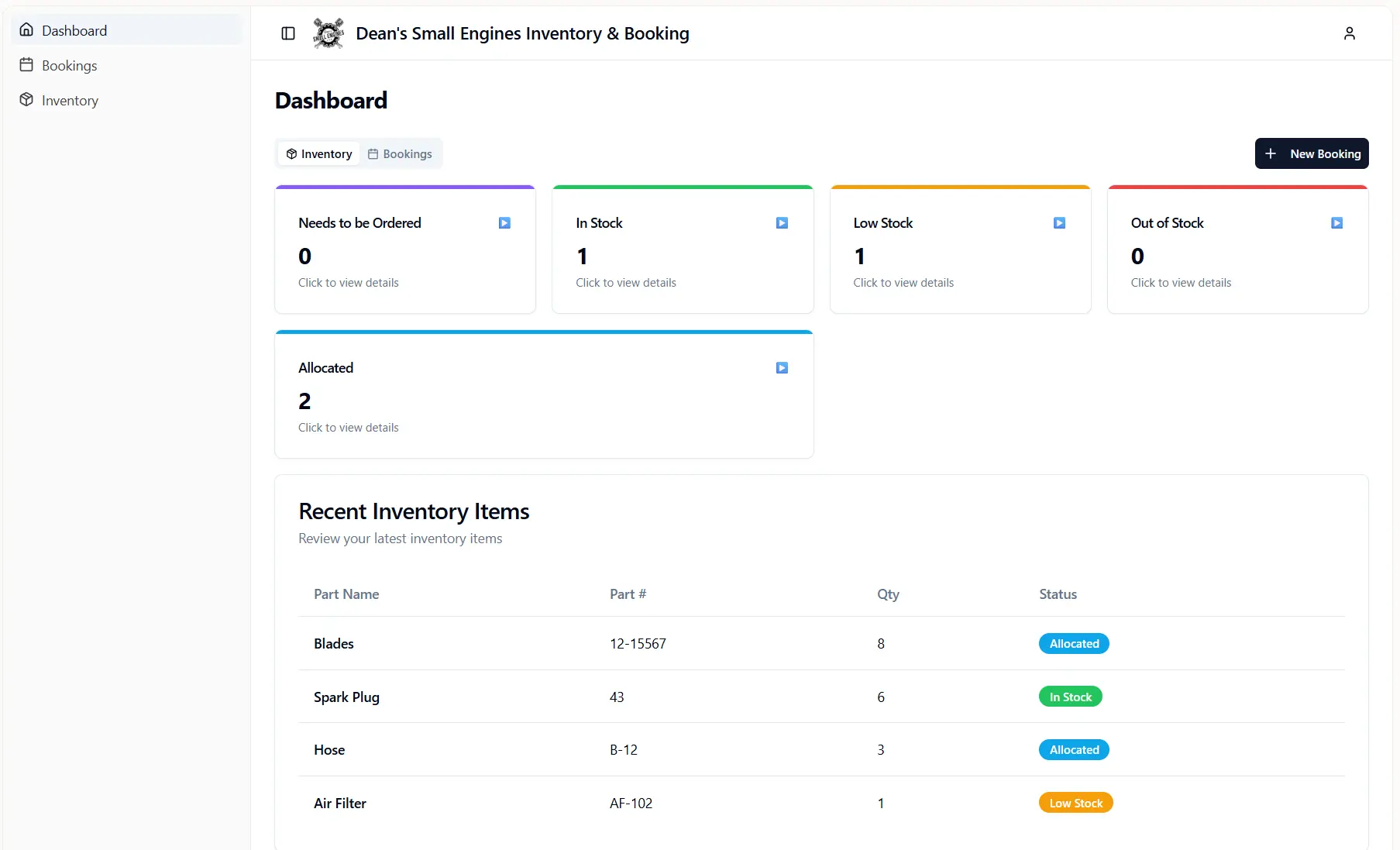
Task: Toggle the sidebar collapse control
Action: coord(288,33)
